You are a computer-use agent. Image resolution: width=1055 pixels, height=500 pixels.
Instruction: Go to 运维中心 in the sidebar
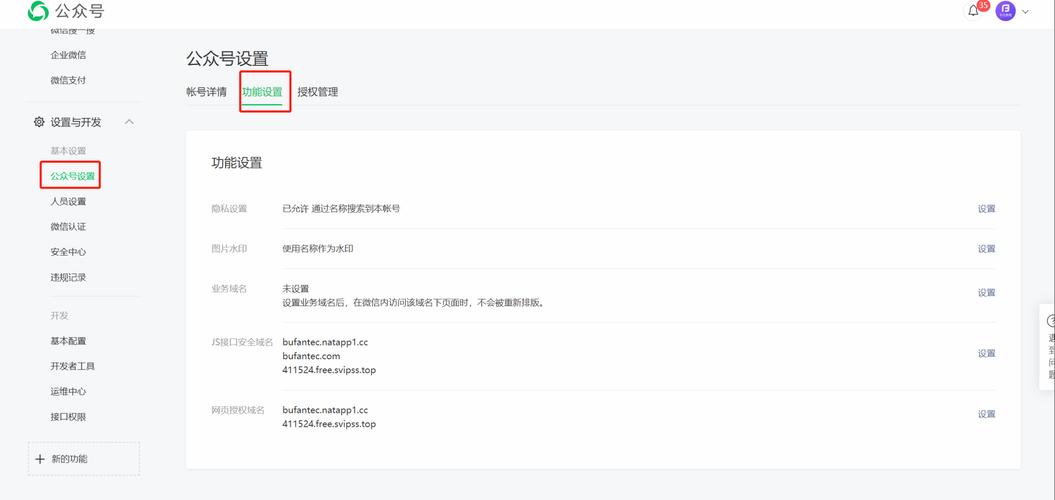[68, 392]
